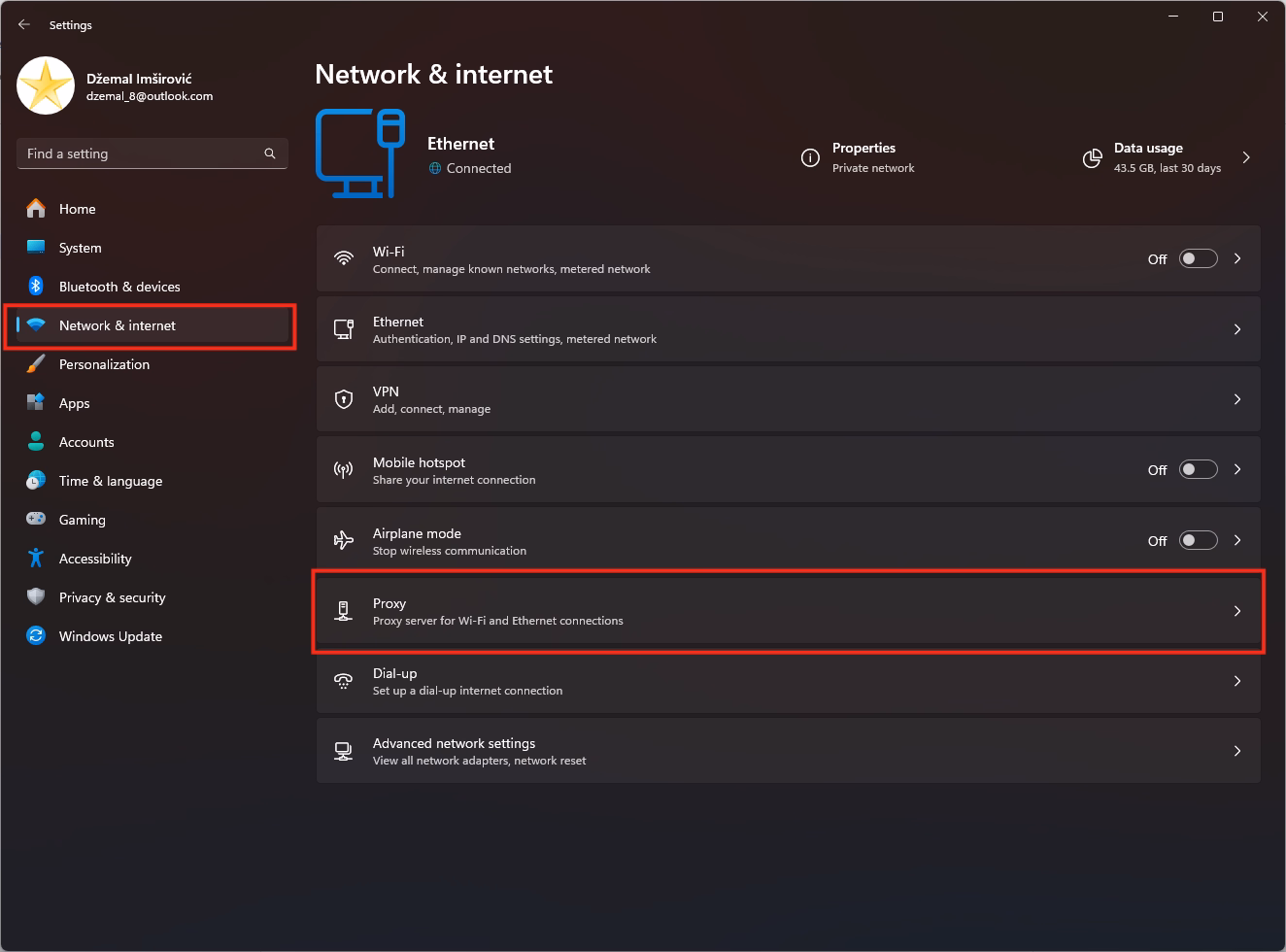The height and width of the screenshot is (952, 1286).
Task: Toggle the Mobile hotspot switch
Action: [1198, 469]
